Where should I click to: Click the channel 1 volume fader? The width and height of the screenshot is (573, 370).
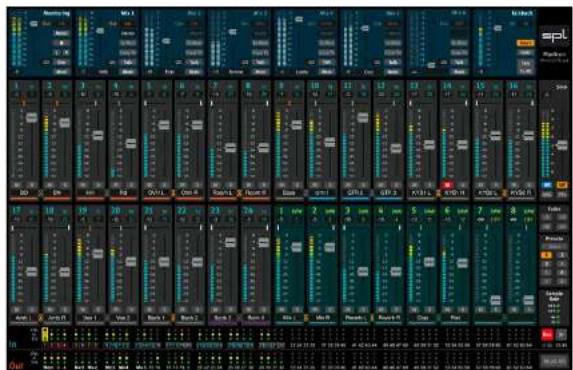[x=32, y=117]
